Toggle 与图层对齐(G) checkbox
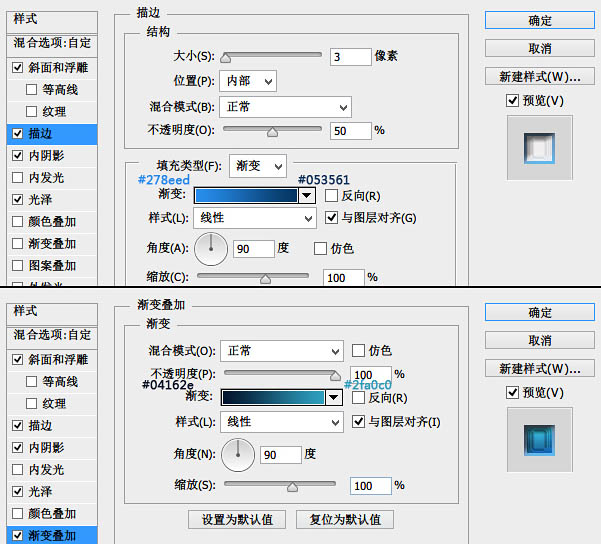The height and width of the screenshot is (544, 601). pos(331,218)
